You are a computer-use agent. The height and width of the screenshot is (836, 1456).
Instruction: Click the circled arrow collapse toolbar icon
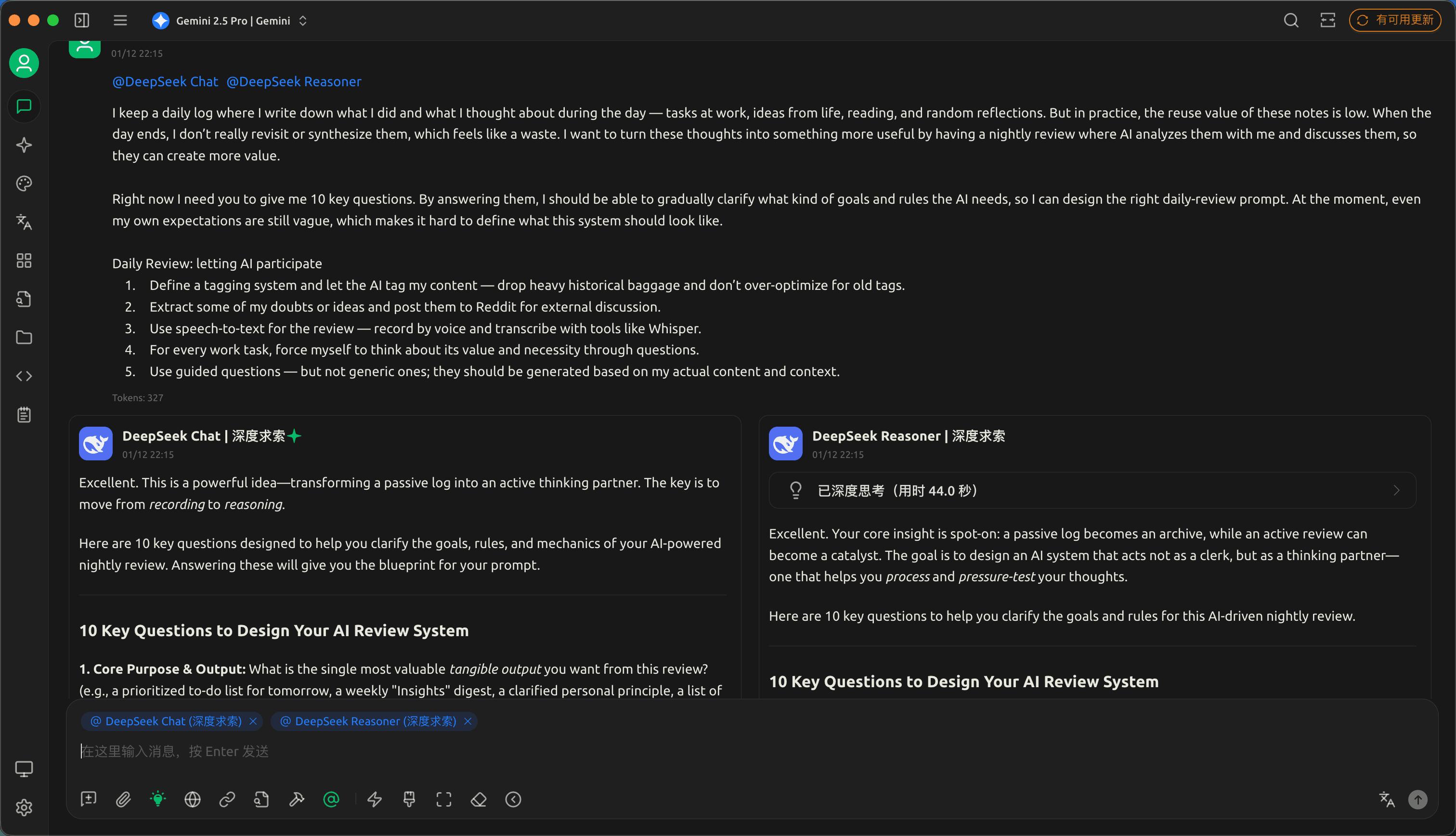[x=513, y=799]
